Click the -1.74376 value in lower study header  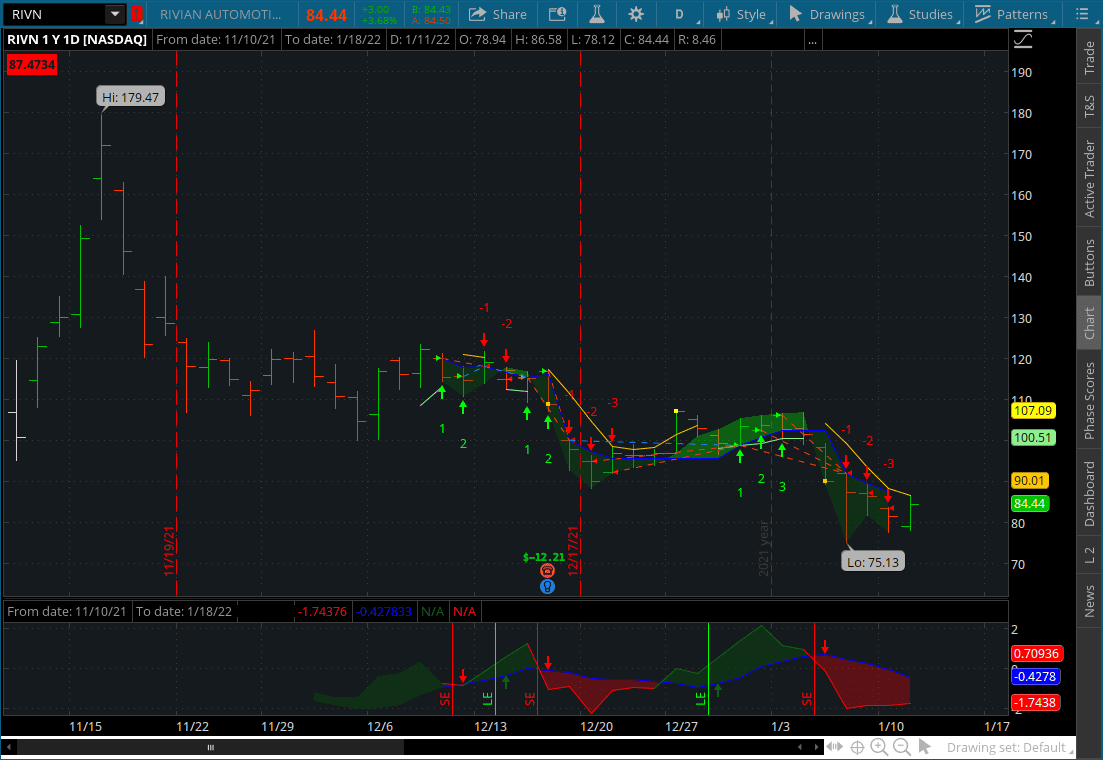(x=321, y=612)
